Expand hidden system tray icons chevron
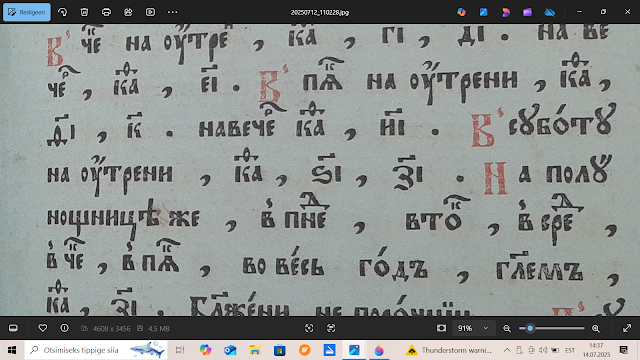 [x=507, y=350]
